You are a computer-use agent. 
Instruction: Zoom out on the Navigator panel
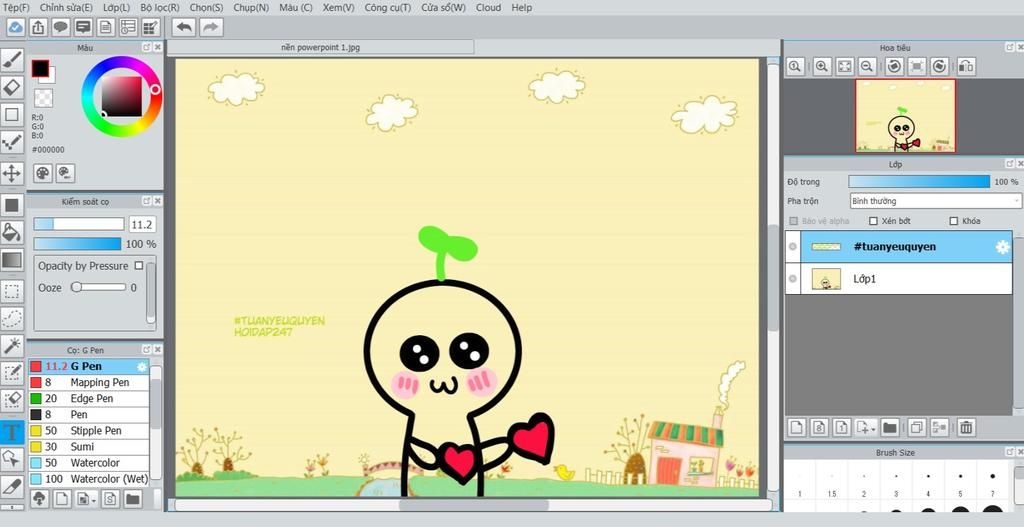[867, 66]
